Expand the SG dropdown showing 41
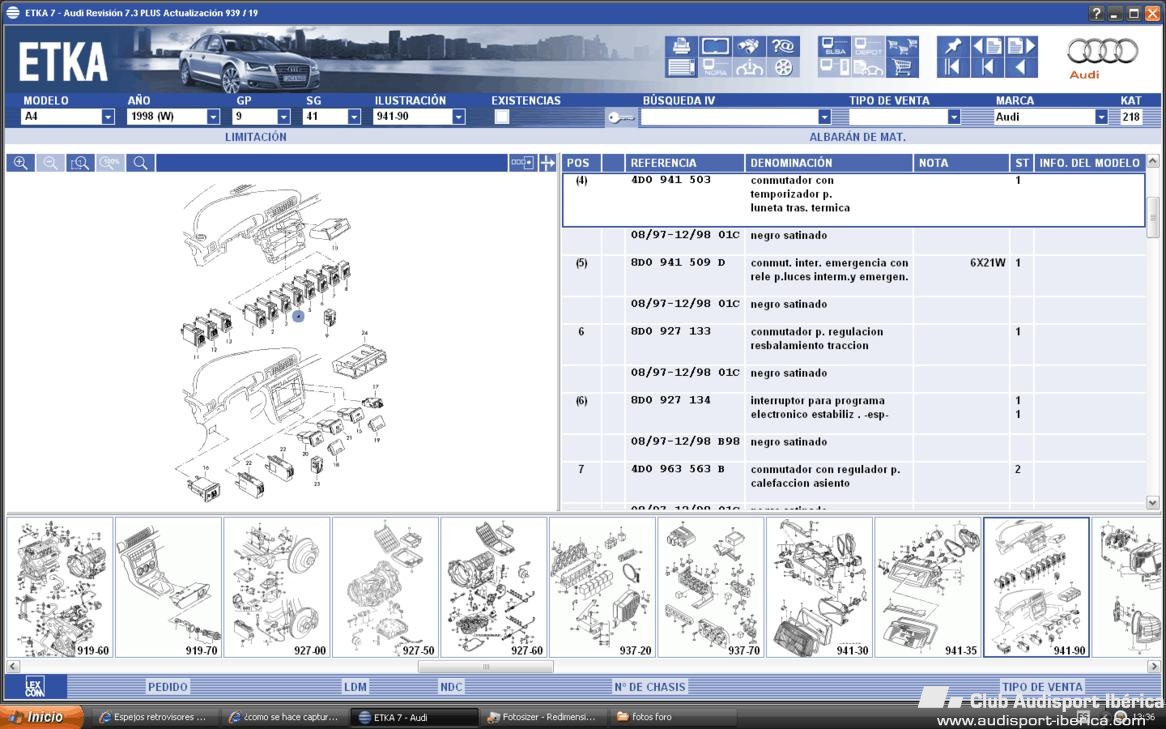 pos(355,117)
